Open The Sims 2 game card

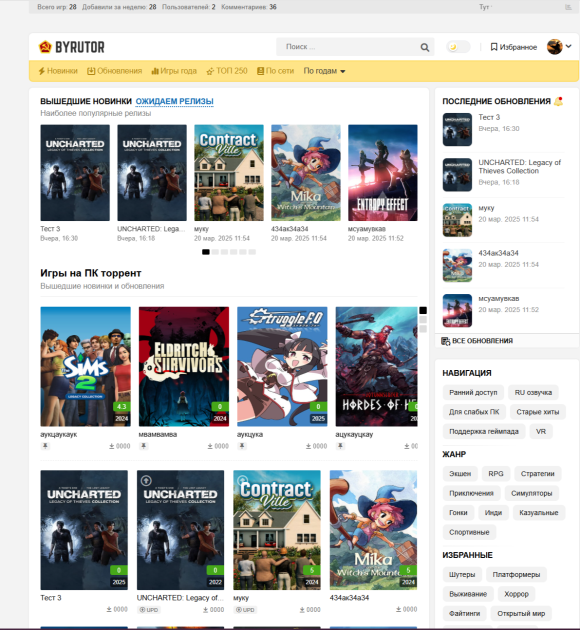(86, 366)
